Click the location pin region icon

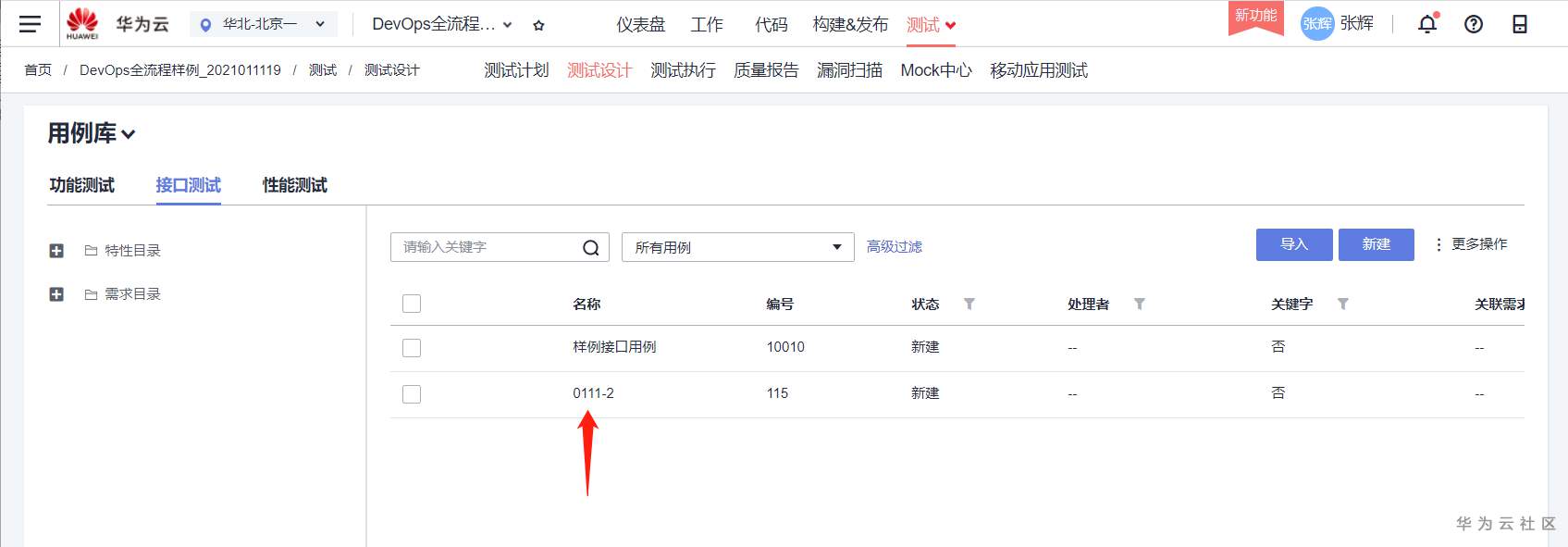point(205,25)
